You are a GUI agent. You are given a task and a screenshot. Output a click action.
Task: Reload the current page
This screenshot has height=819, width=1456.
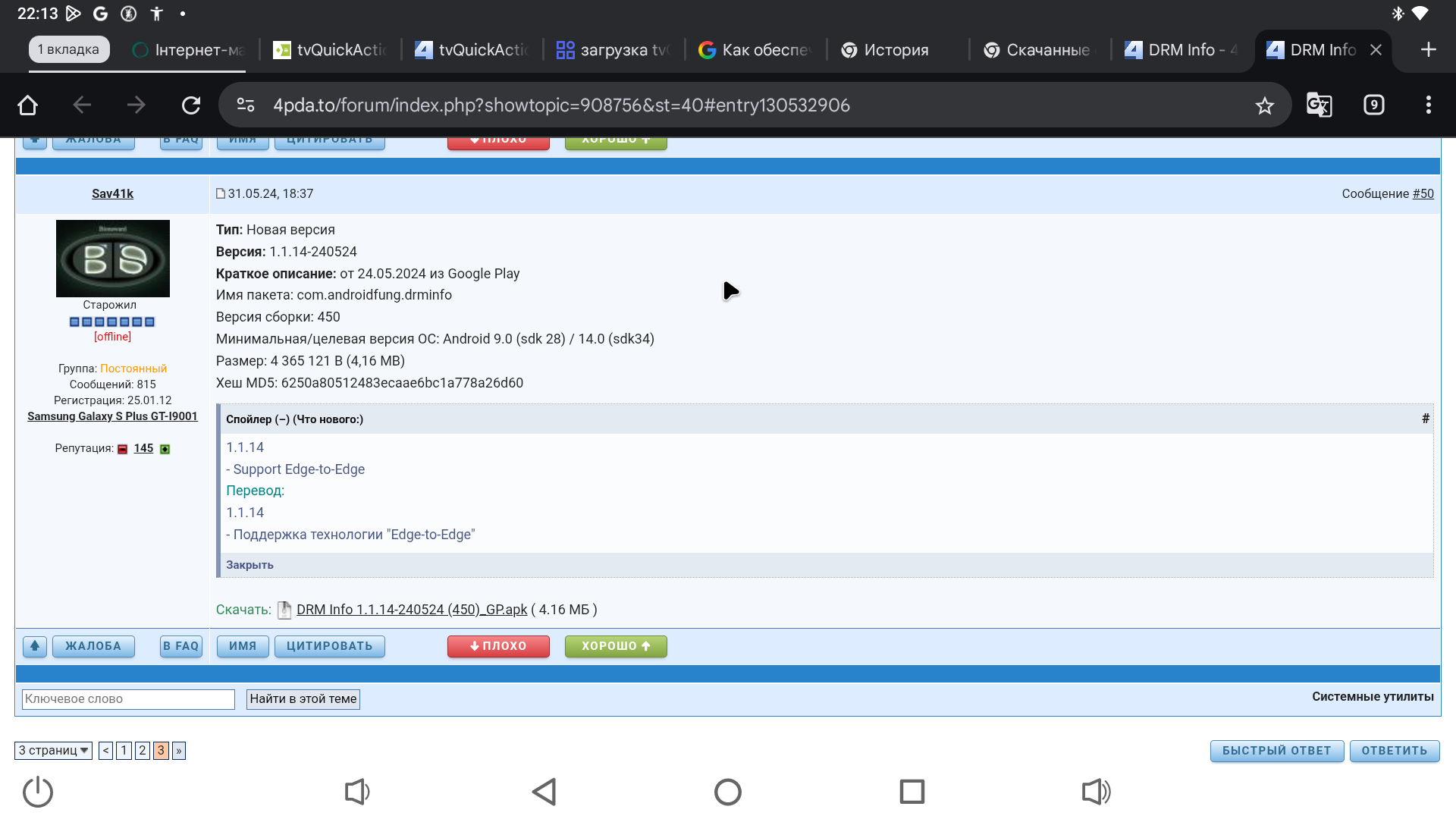pos(191,105)
